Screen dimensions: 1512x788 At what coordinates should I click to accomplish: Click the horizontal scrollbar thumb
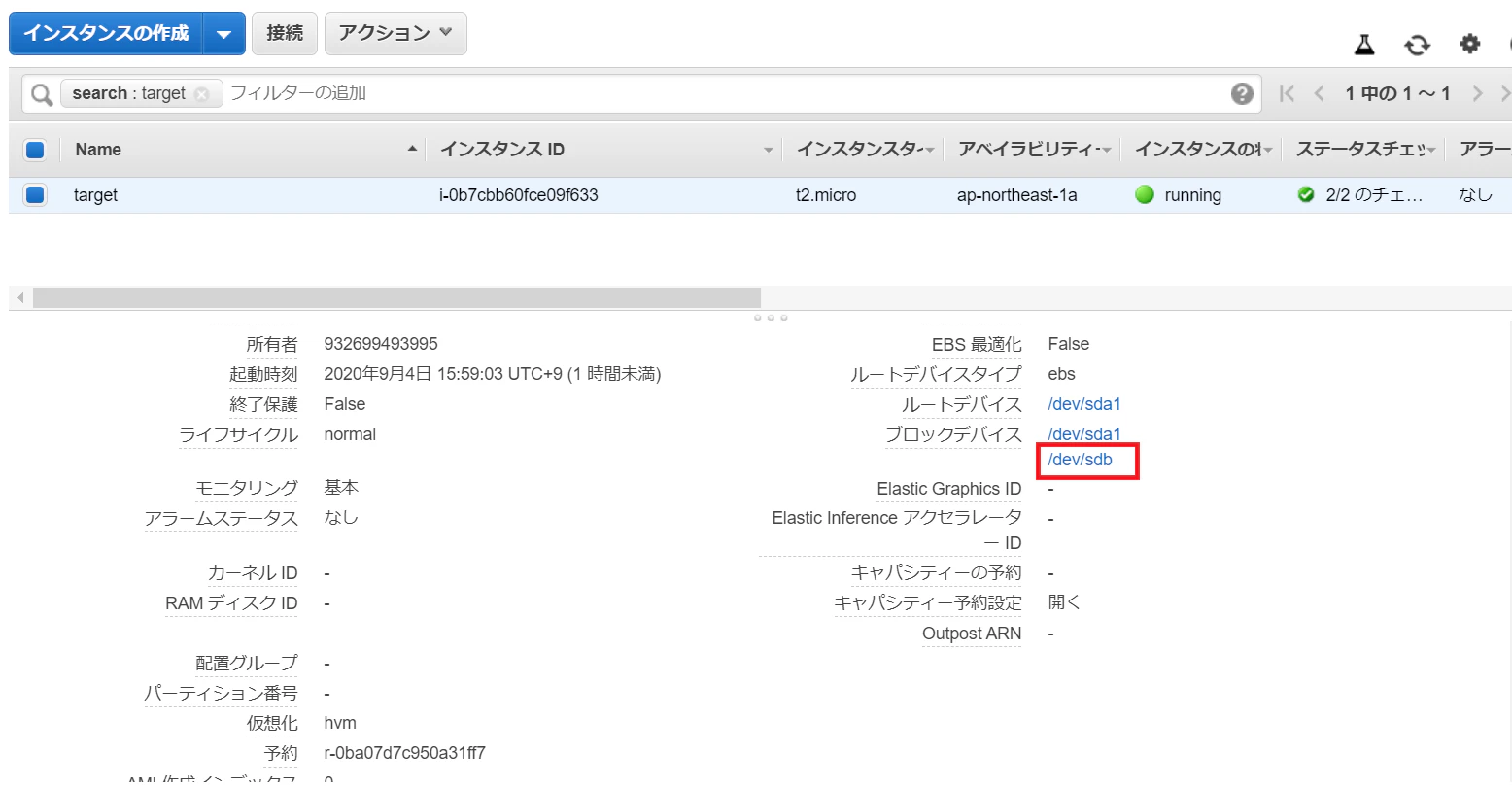click(396, 297)
